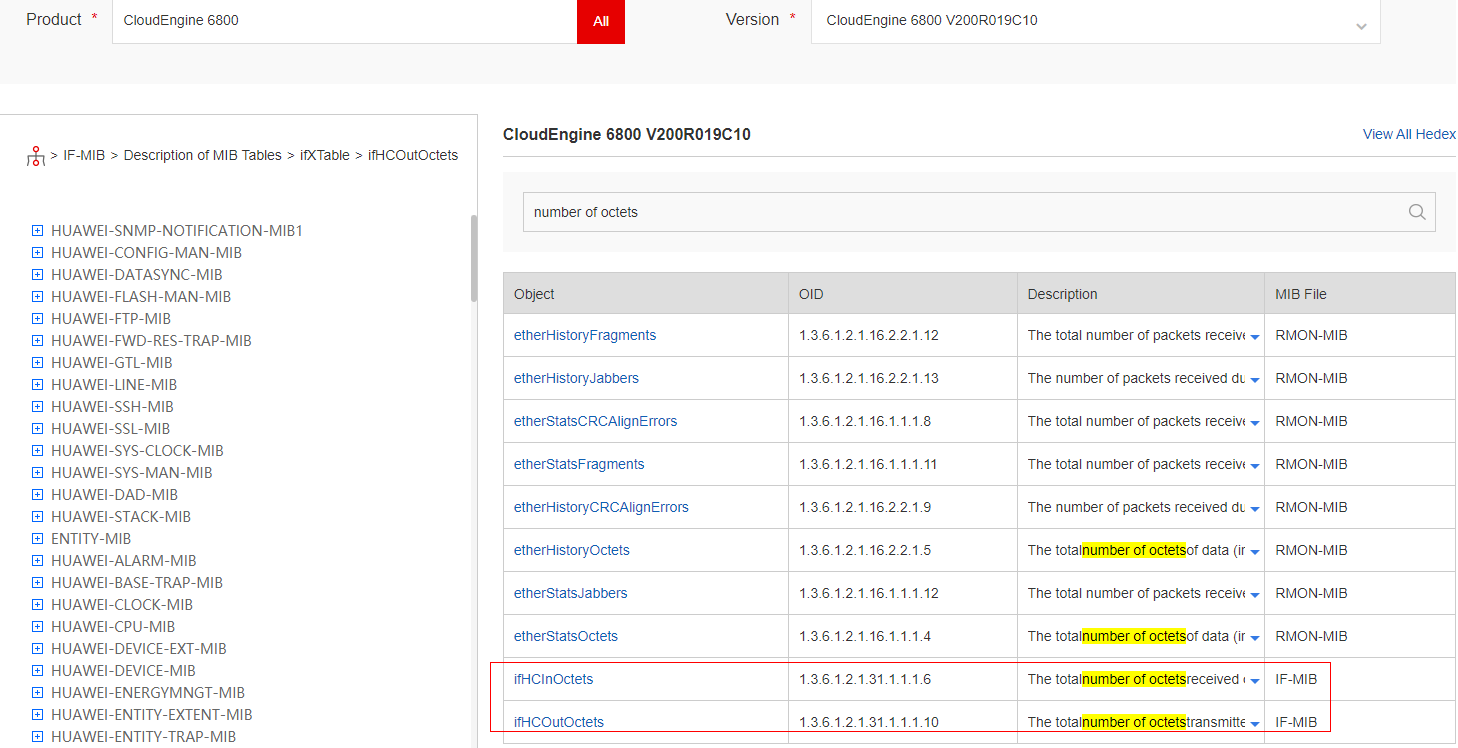Select HUAWEI-CPU-MIB tree item

pyautogui.click(x=112, y=627)
